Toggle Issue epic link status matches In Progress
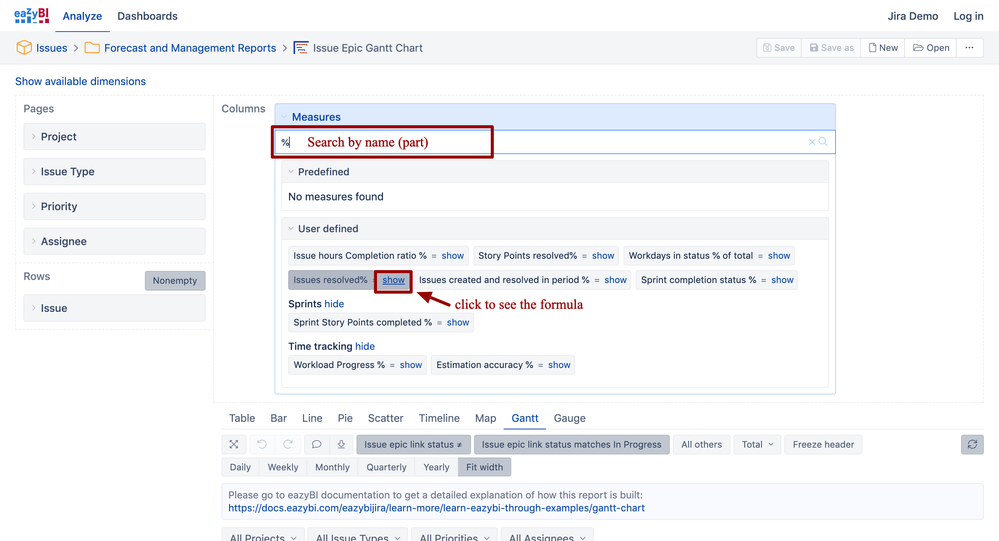999x541 pixels. point(571,444)
